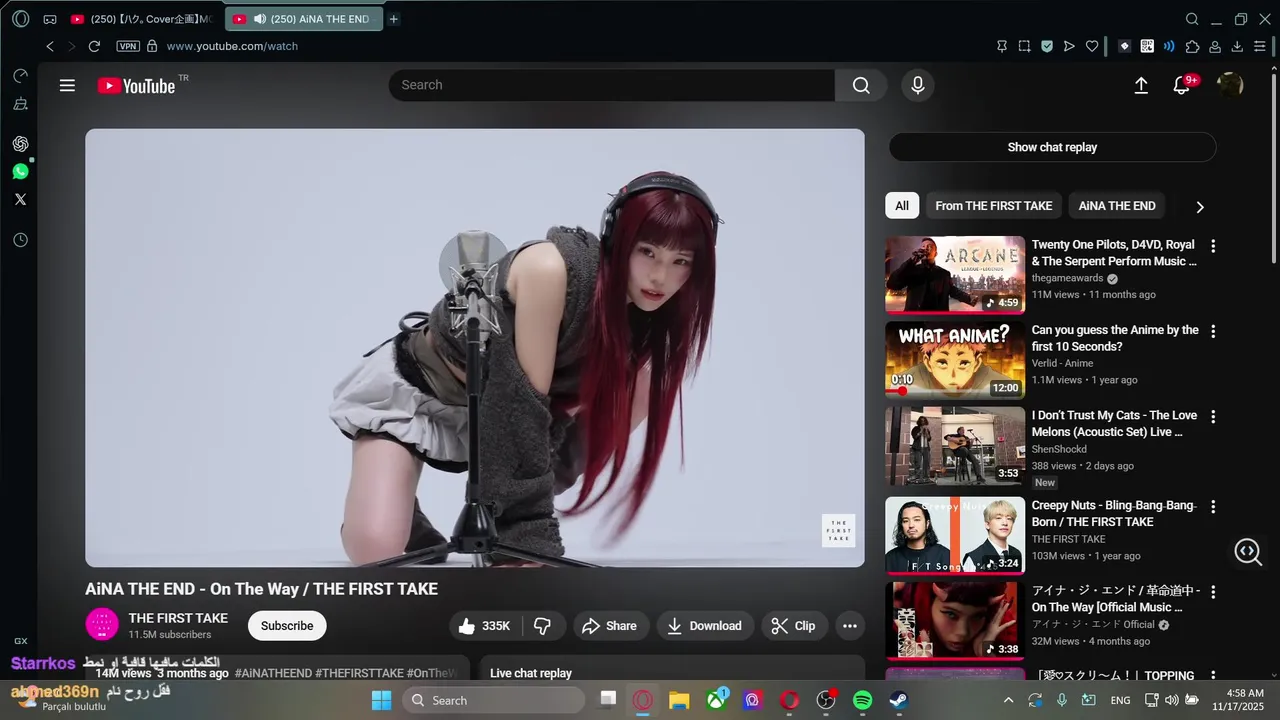The width and height of the screenshot is (1280, 720).
Task: Open the Arcane thumbnail video
Action: tap(955, 275)
